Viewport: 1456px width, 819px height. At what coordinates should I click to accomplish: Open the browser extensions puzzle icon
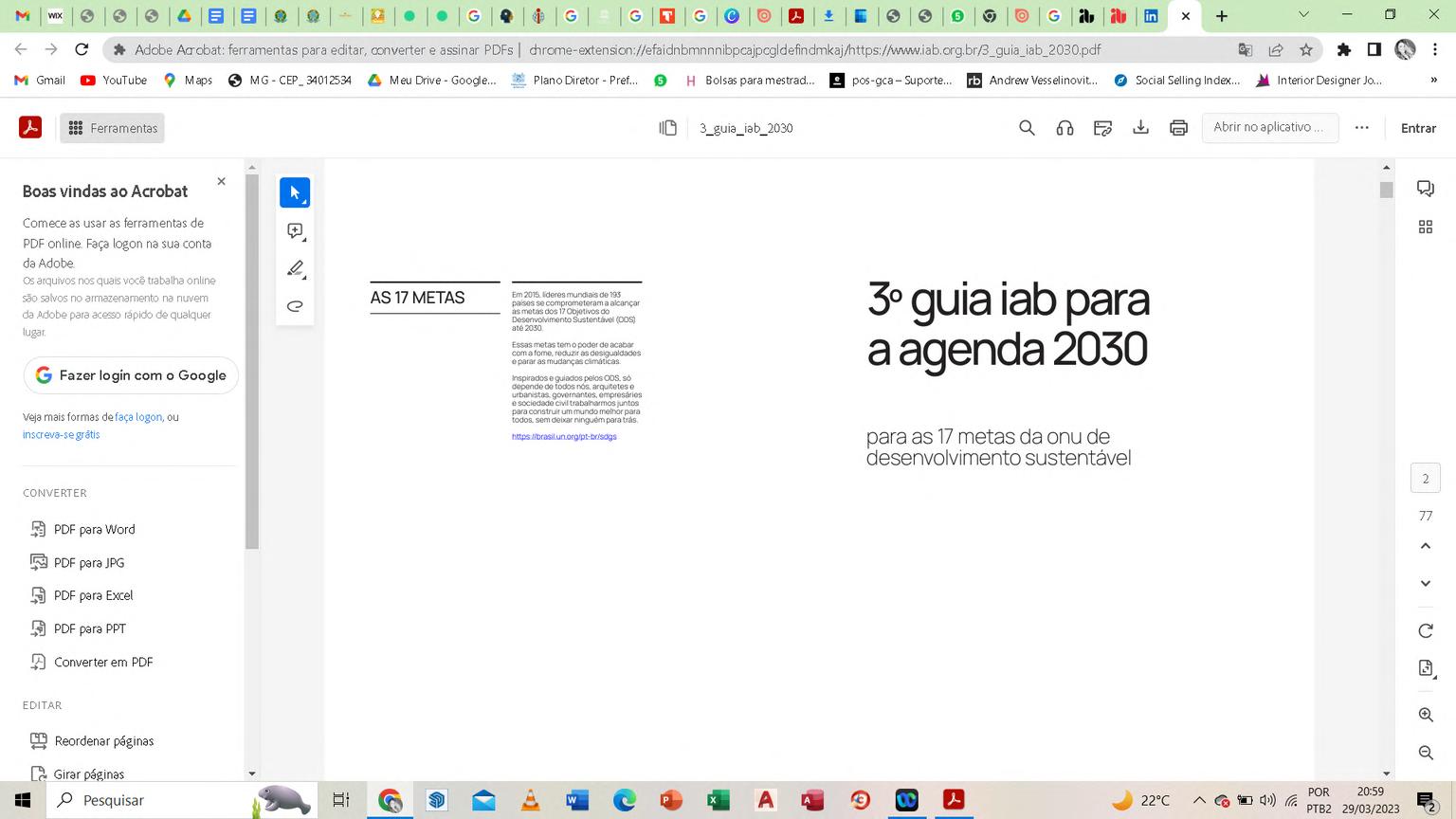tap(1343, 49)
